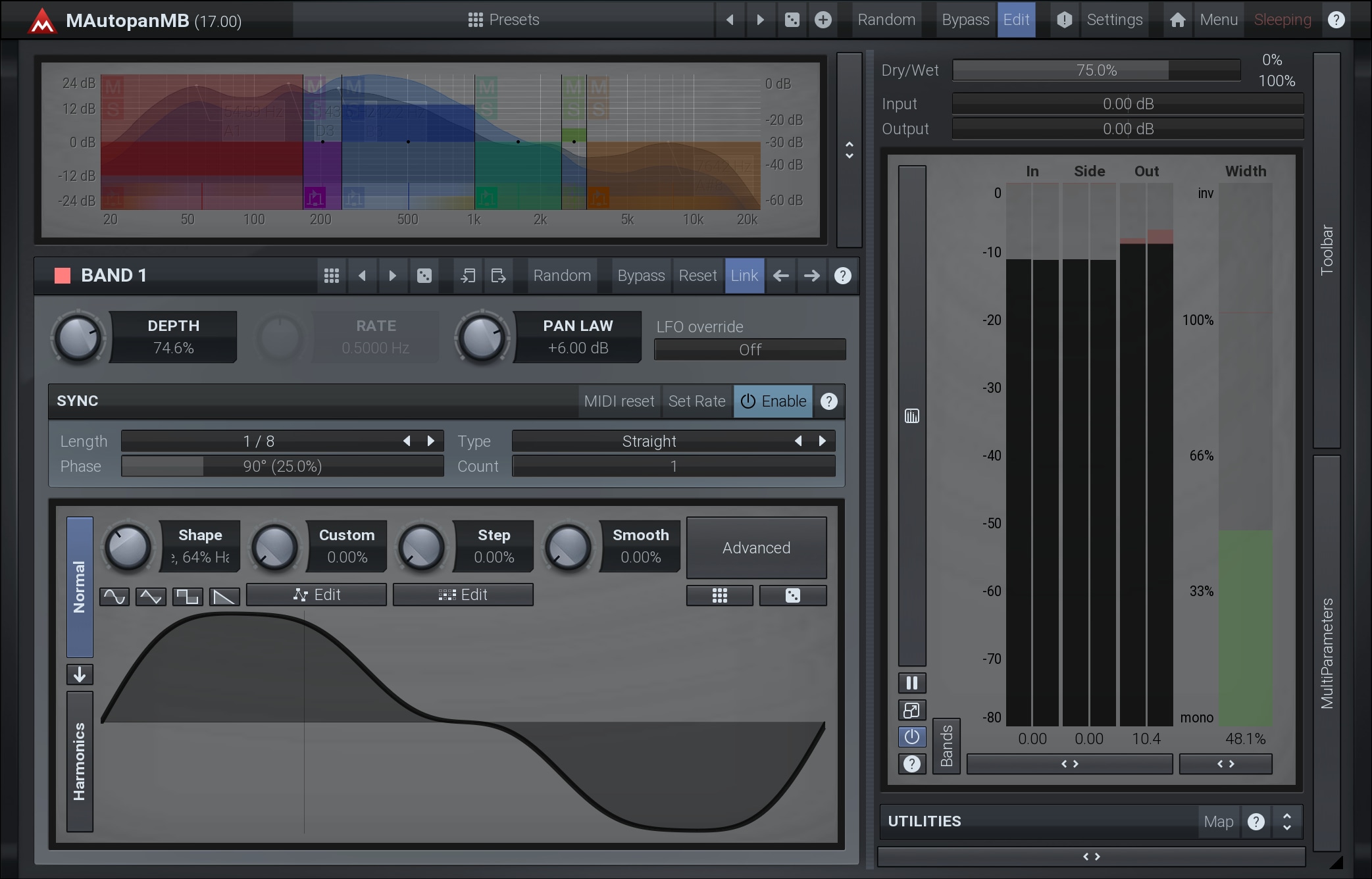Expand the Utilities panel arrows
1372x879 pixels.
1286,821
